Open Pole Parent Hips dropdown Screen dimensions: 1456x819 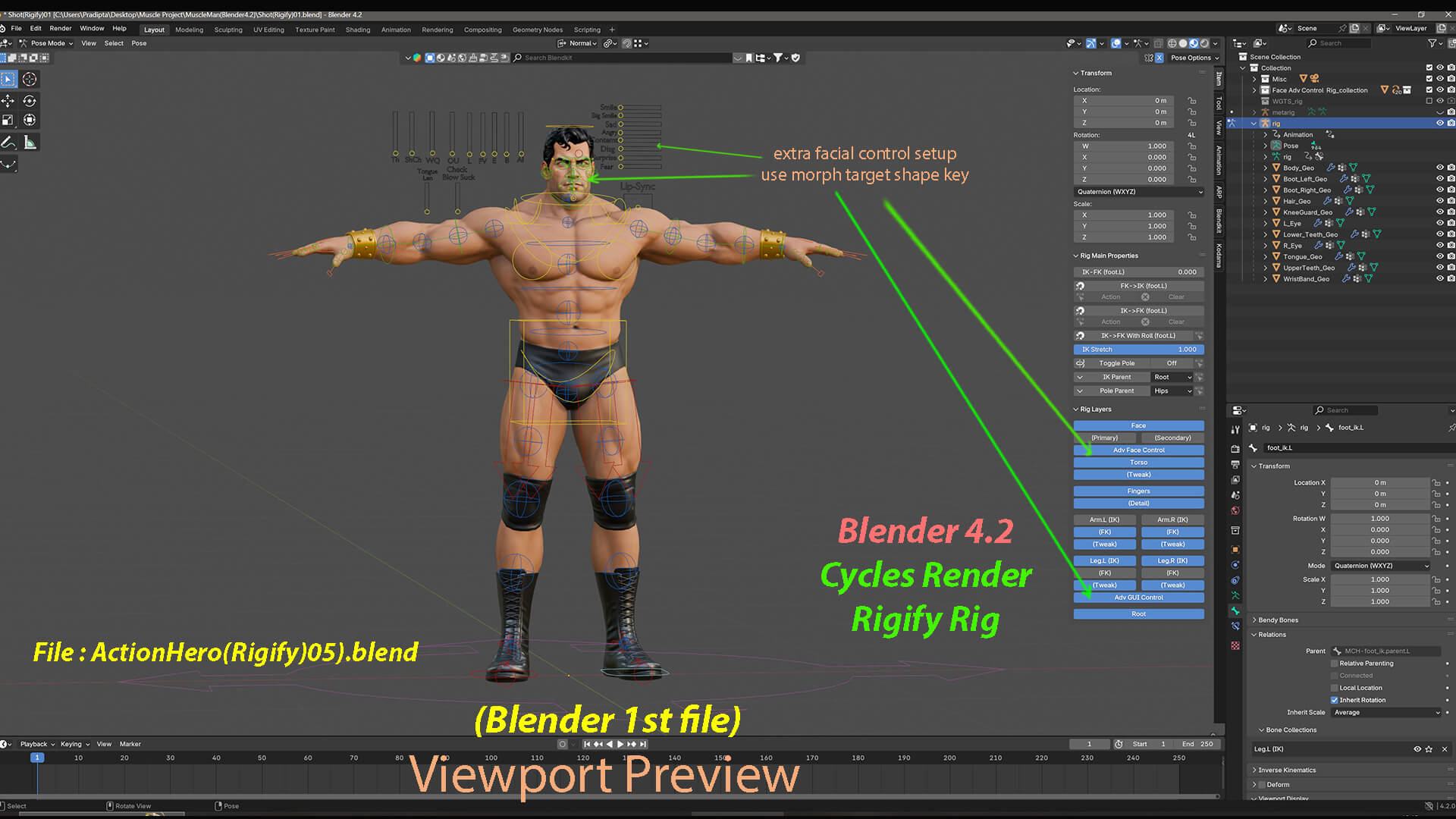pos(1172,391)
